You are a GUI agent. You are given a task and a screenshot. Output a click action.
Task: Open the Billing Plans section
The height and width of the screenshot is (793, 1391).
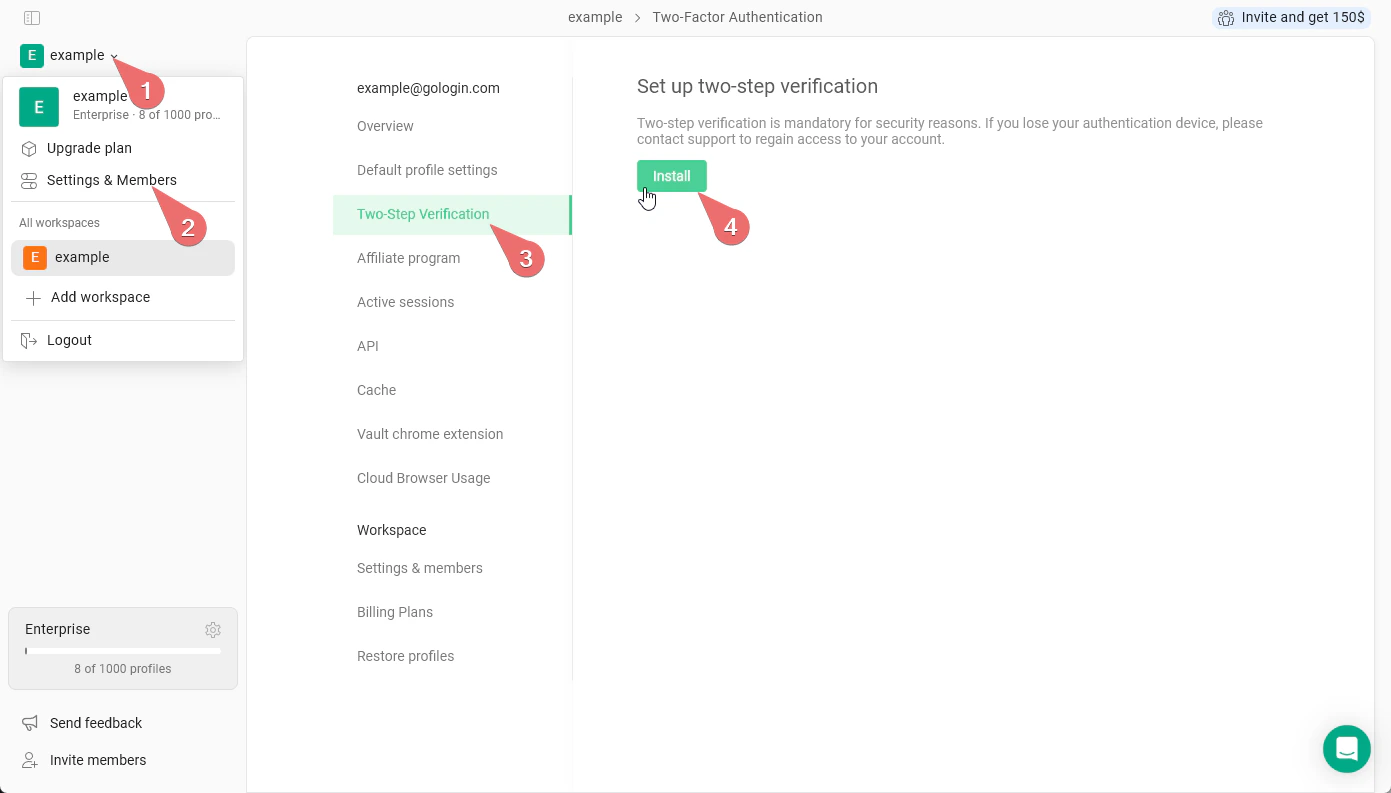pos(395,612)
